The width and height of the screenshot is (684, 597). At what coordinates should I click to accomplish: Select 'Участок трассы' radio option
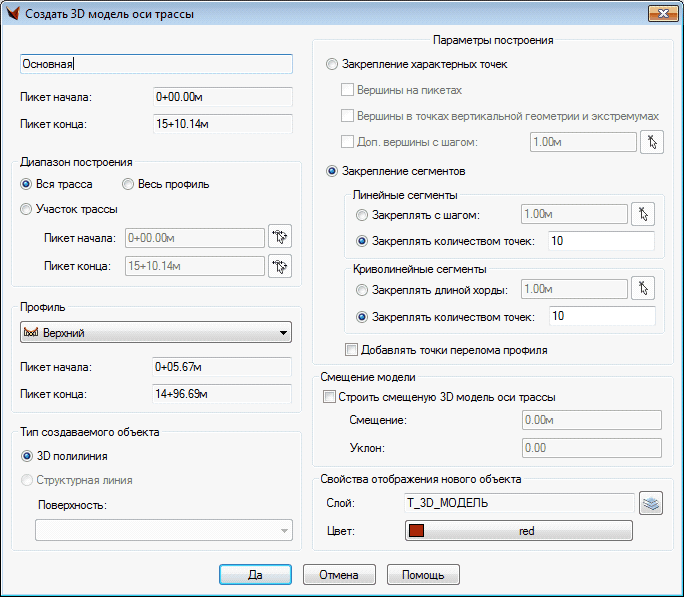[26, 209]
